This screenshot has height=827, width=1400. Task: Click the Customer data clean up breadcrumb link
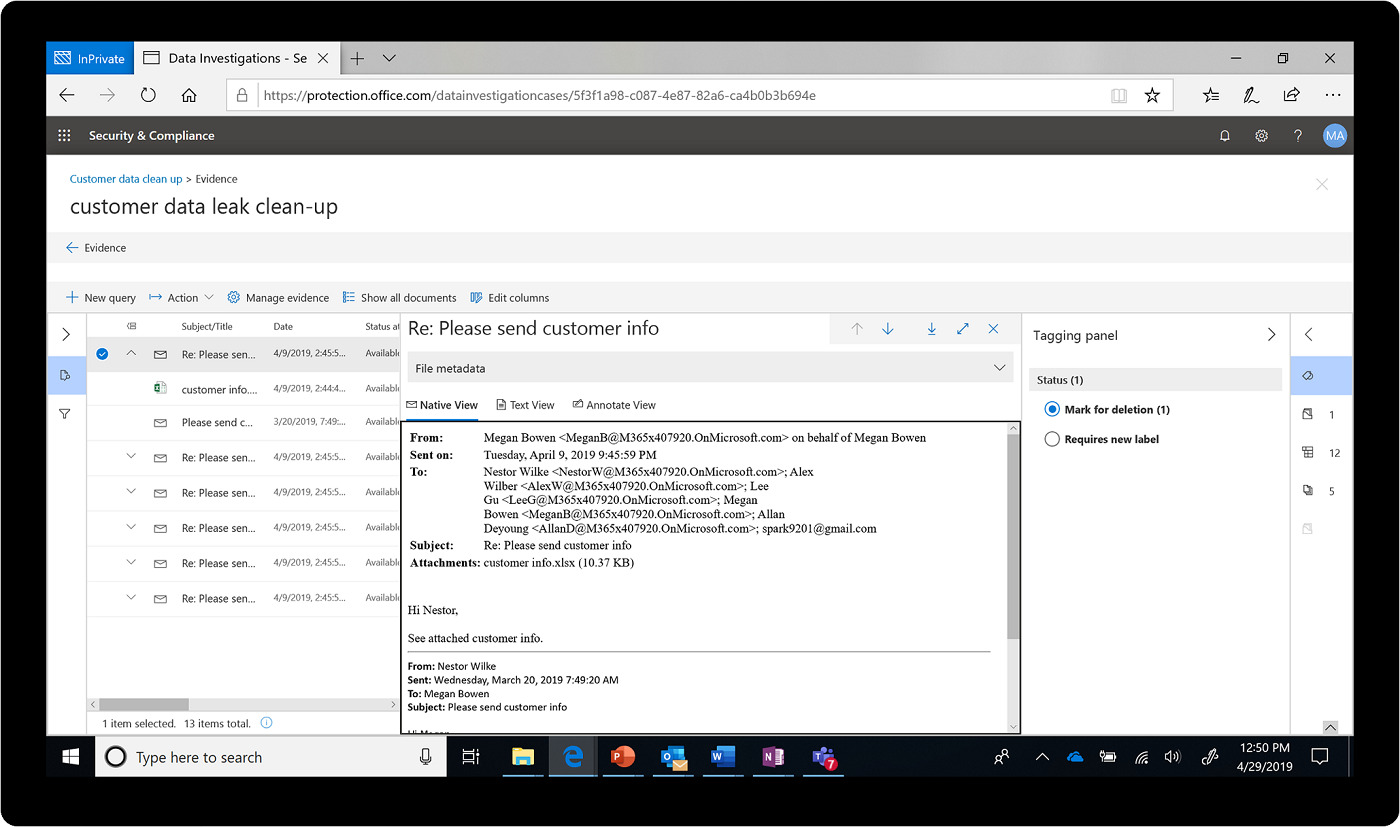click(125, 178)
